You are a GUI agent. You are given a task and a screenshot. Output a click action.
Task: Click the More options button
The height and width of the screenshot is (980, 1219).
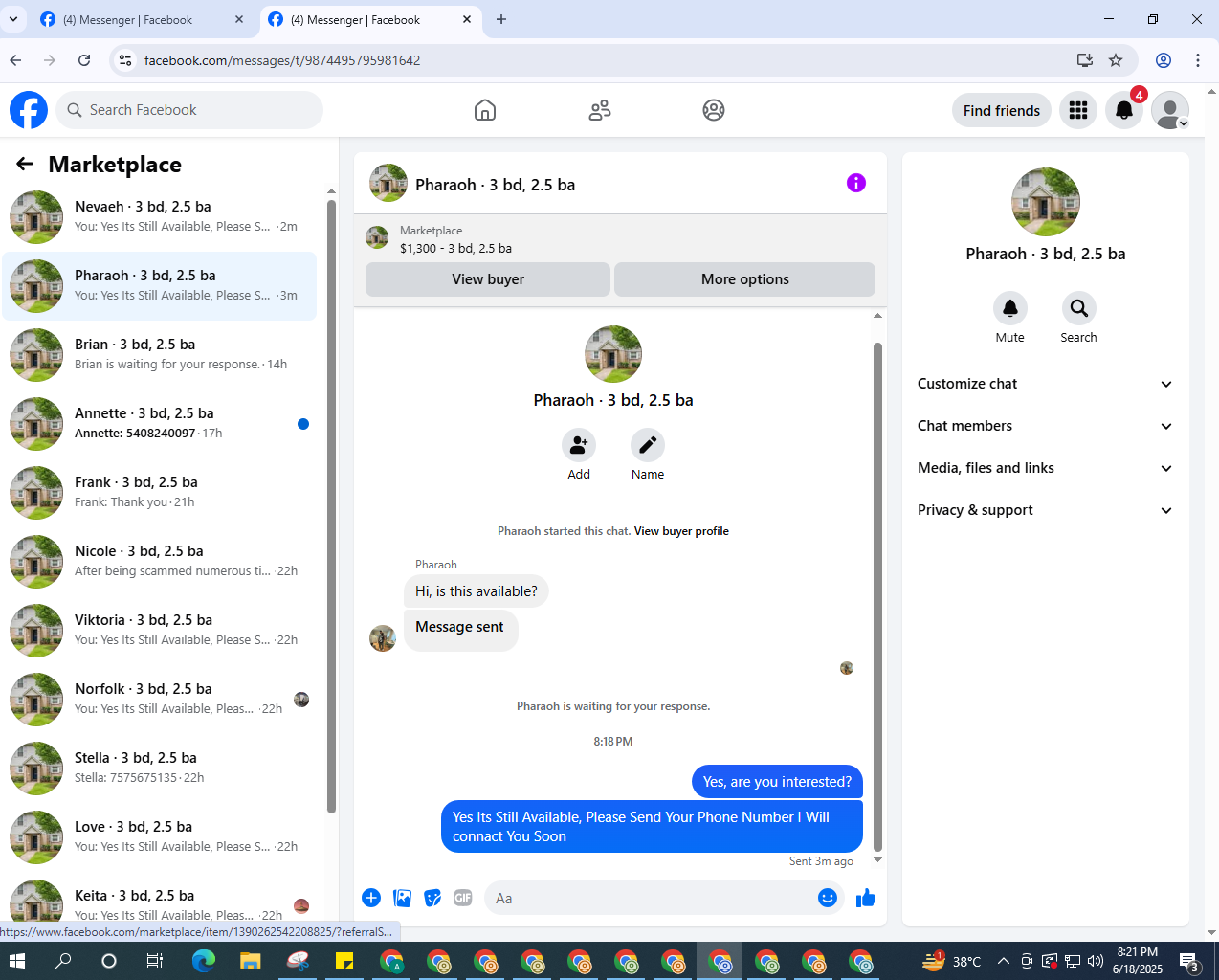[x=745, y=279]
